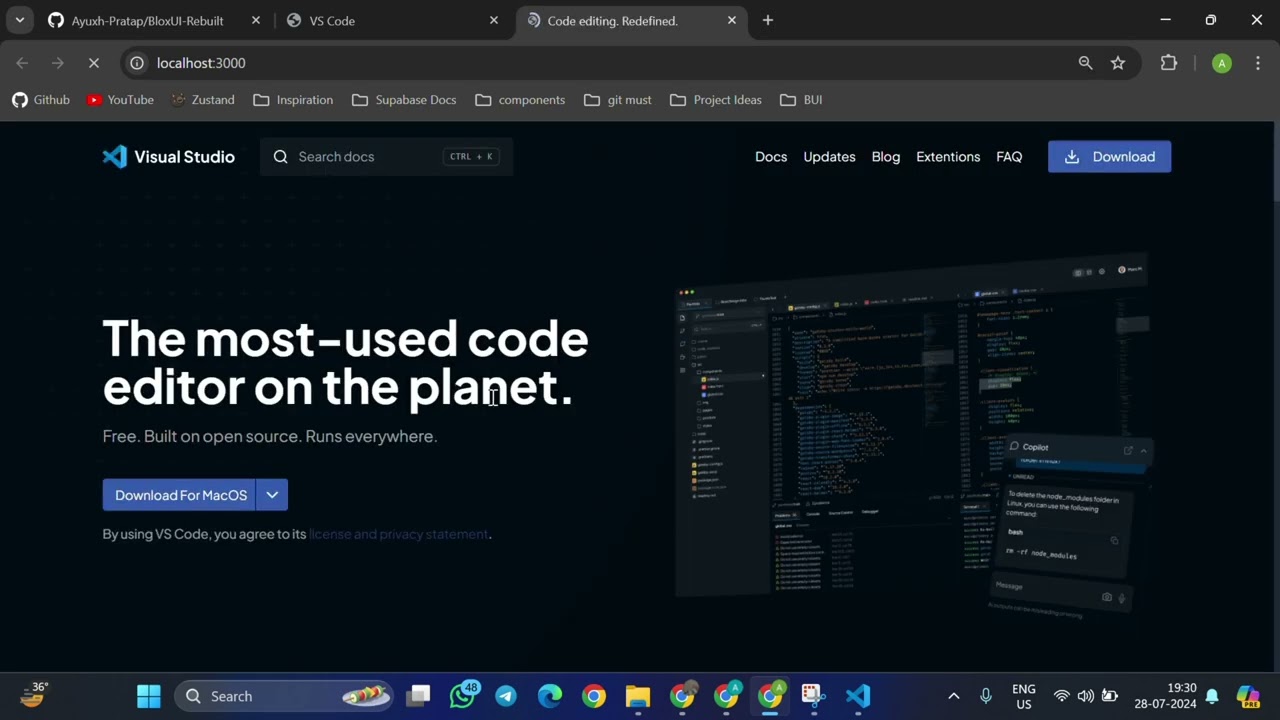The image size is (1280, 720).
Task: Open the BUI bookmarks folder
Action: pyautogui.click(x=801, y=100)
